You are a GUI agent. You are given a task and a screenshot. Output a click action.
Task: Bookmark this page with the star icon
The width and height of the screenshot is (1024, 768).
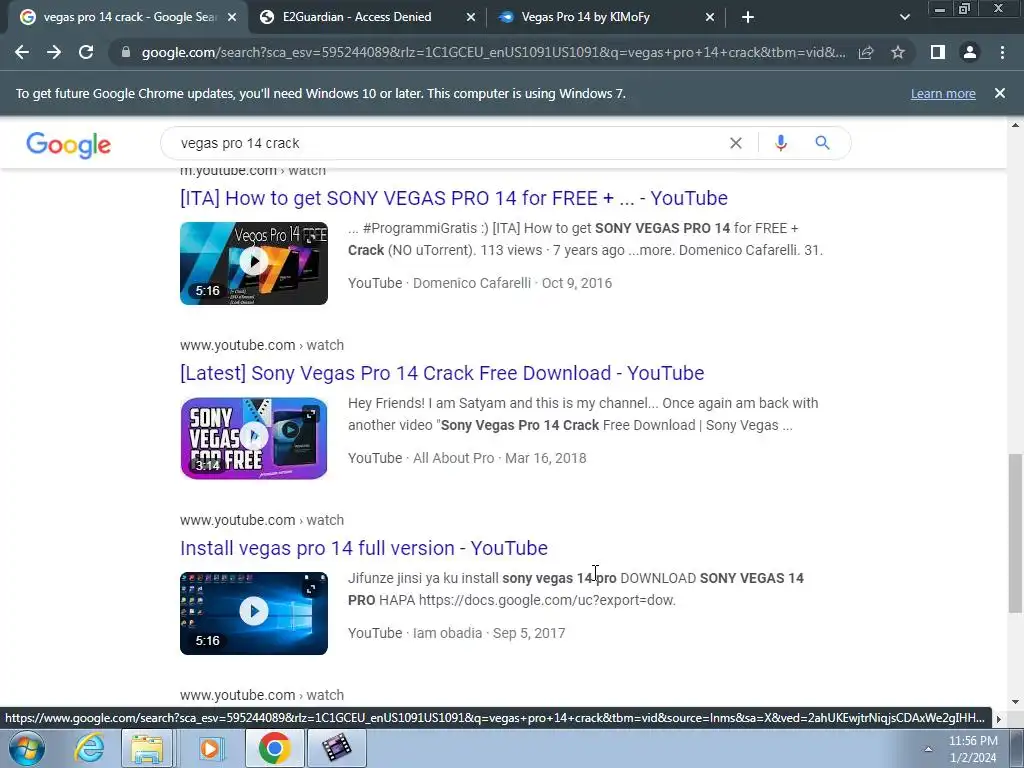(898, 52)
